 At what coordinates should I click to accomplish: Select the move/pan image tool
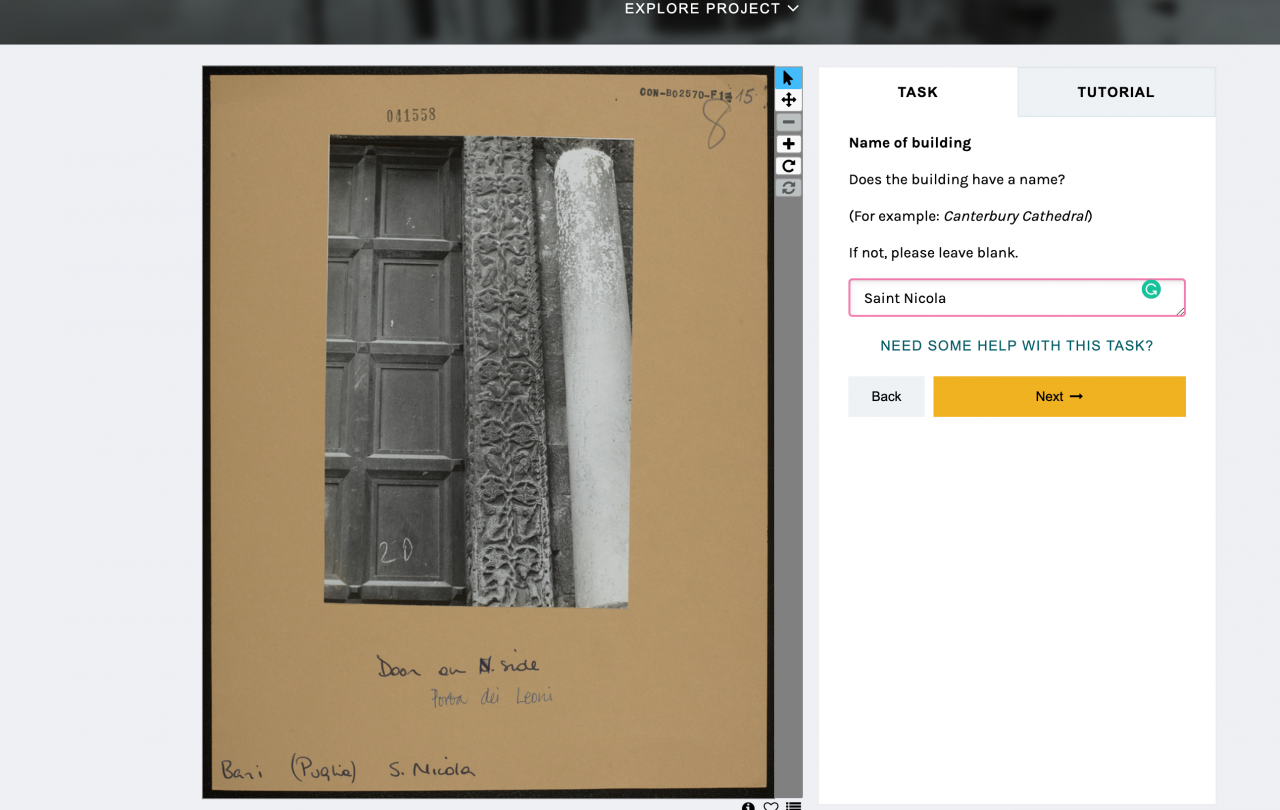click(x=788, y=100)
